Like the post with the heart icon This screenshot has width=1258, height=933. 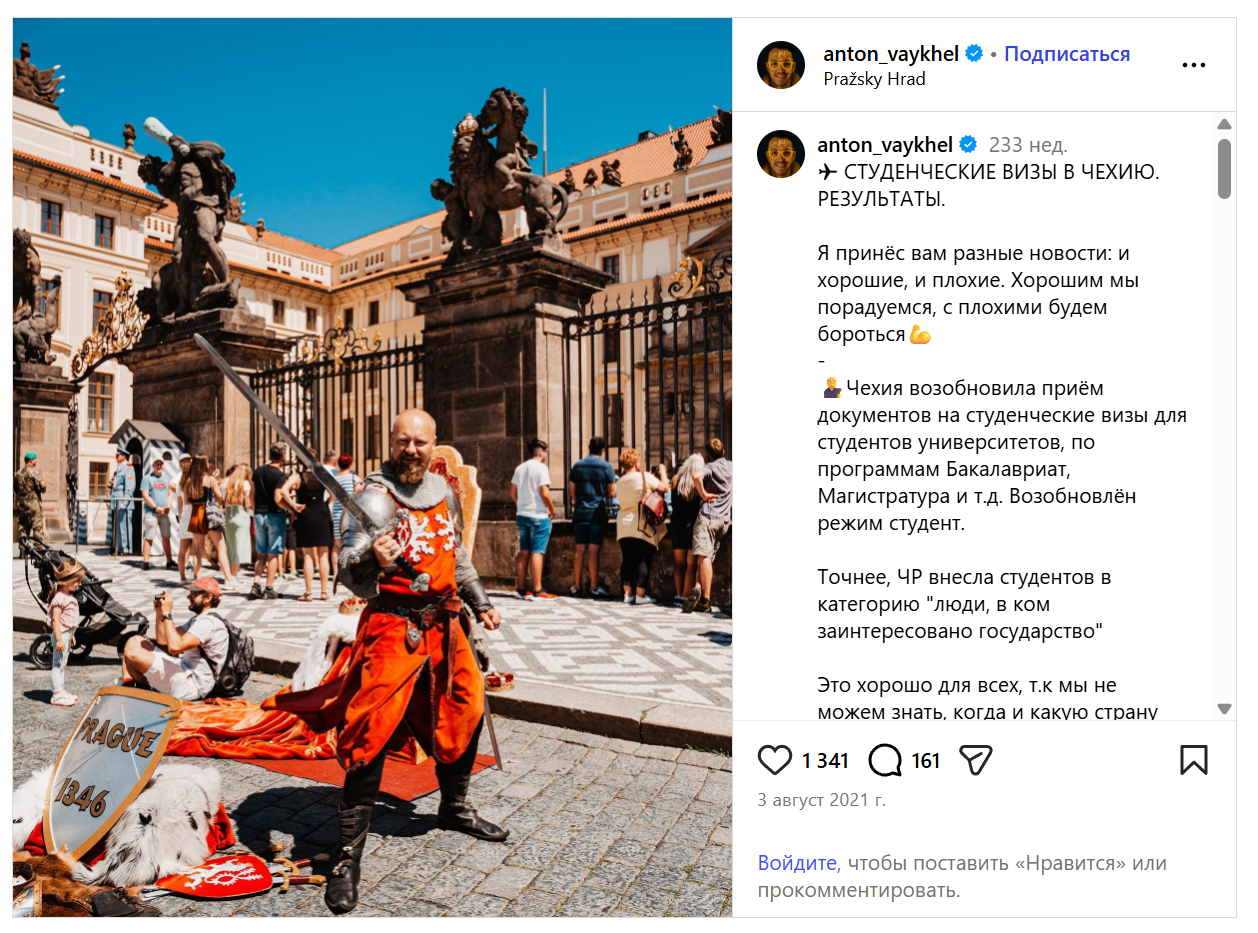tap(775, 761)
